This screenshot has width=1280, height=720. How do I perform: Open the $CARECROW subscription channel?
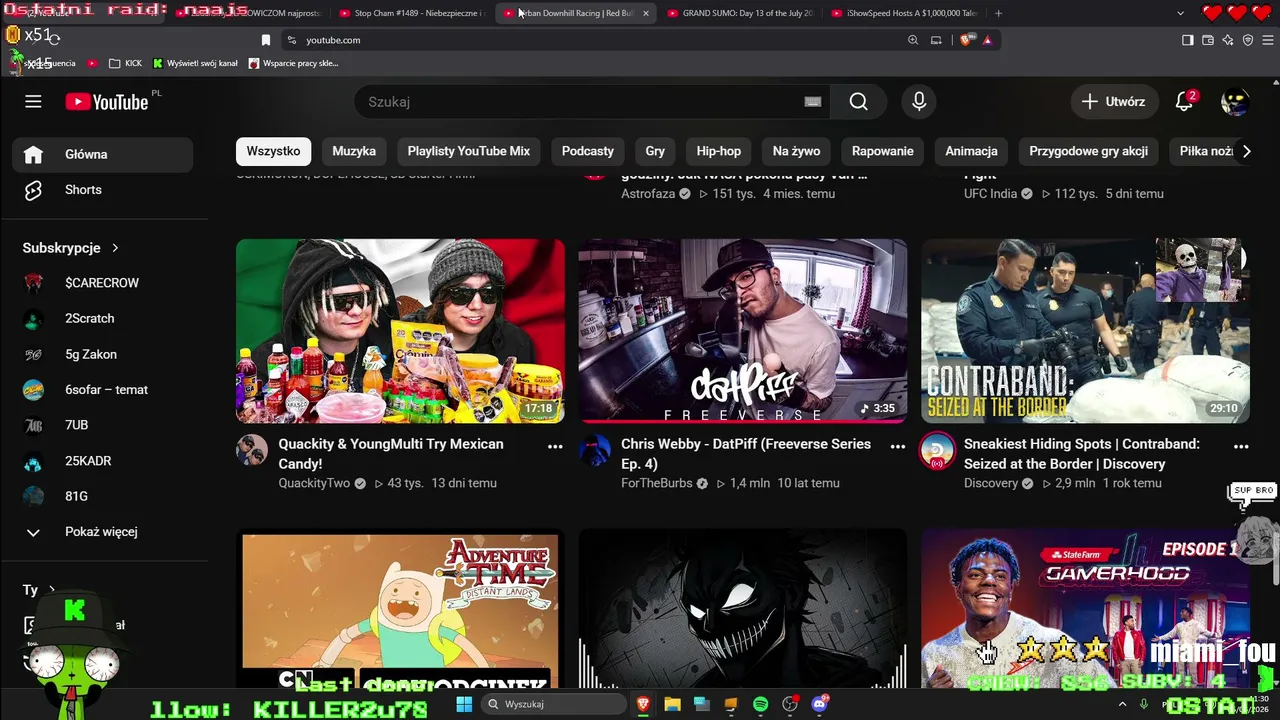point(102,283)
